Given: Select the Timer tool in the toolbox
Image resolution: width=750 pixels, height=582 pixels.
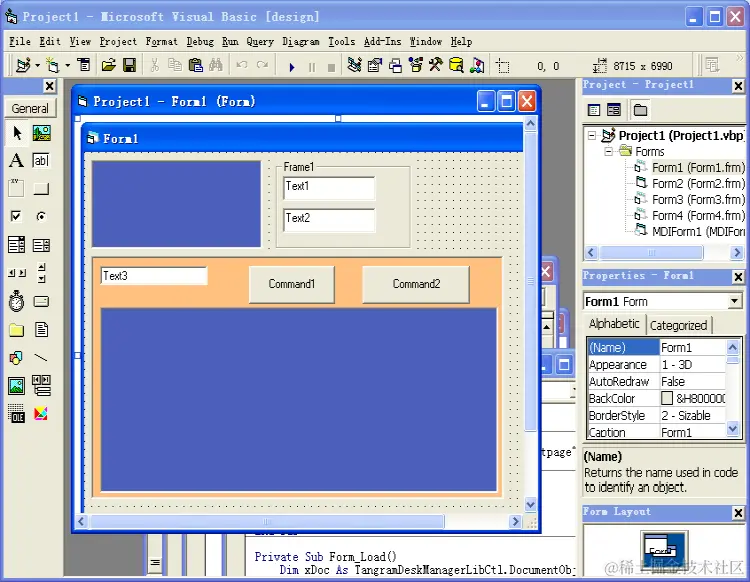Looking at the screenshot, I should pyautogui.click(x=17, y=301).
